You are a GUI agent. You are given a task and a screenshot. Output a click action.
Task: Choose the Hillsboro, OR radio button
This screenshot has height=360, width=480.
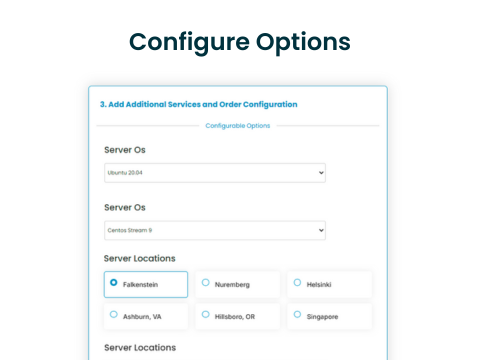206,314
